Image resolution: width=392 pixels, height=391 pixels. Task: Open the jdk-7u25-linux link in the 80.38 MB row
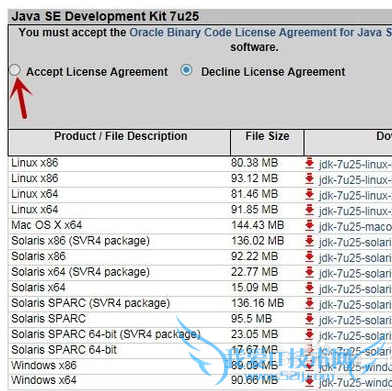[x=355, y=164]
